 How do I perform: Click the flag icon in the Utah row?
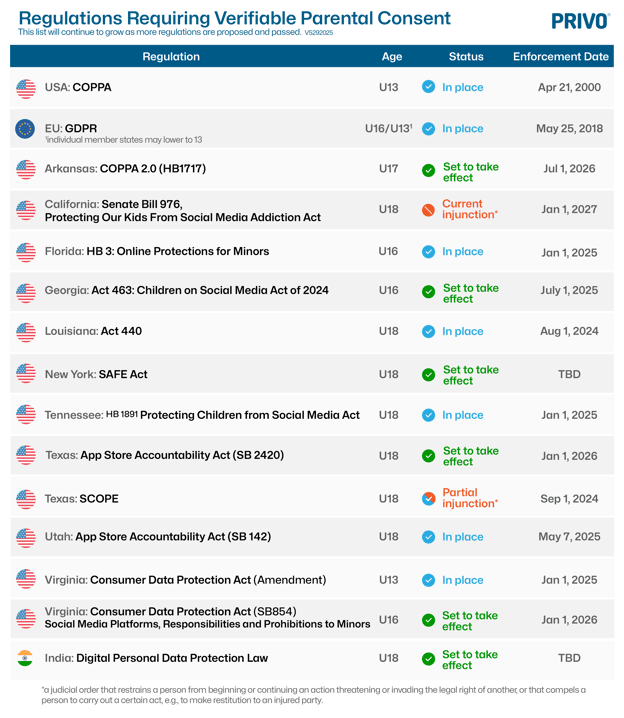click(x=26, y=538)
